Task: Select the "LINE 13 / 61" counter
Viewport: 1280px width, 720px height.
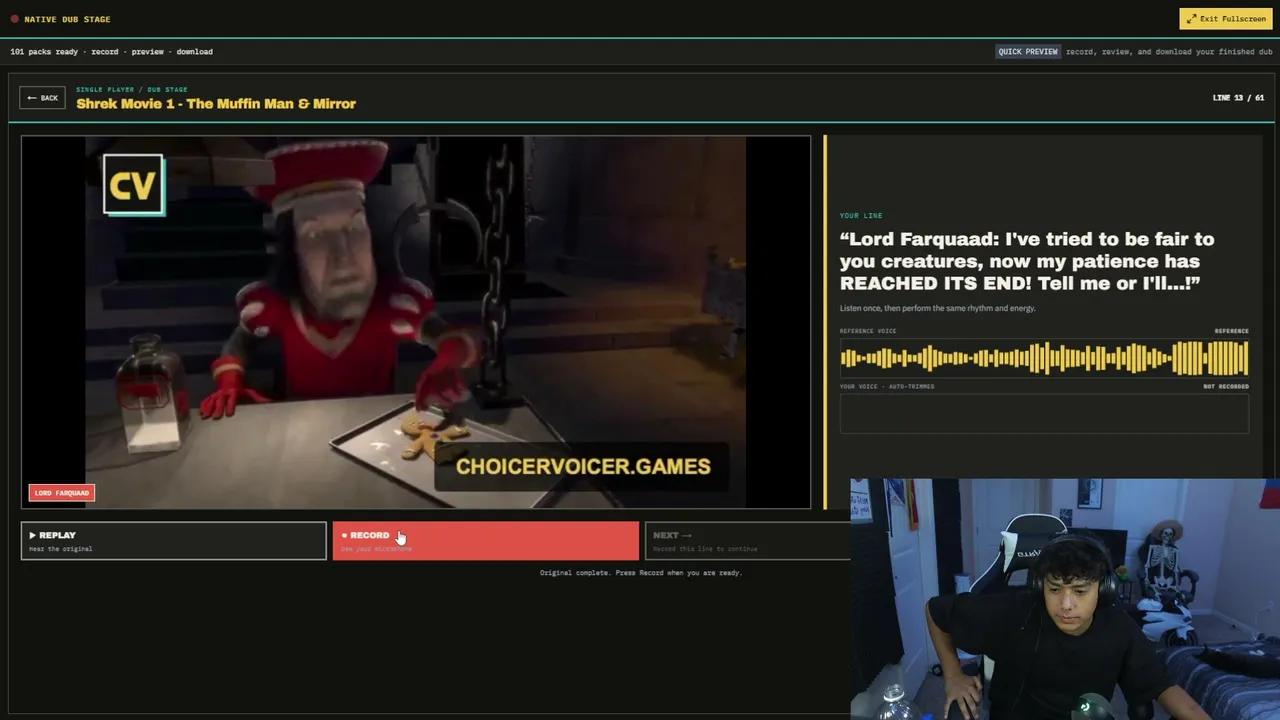Action: [1238, 98]
